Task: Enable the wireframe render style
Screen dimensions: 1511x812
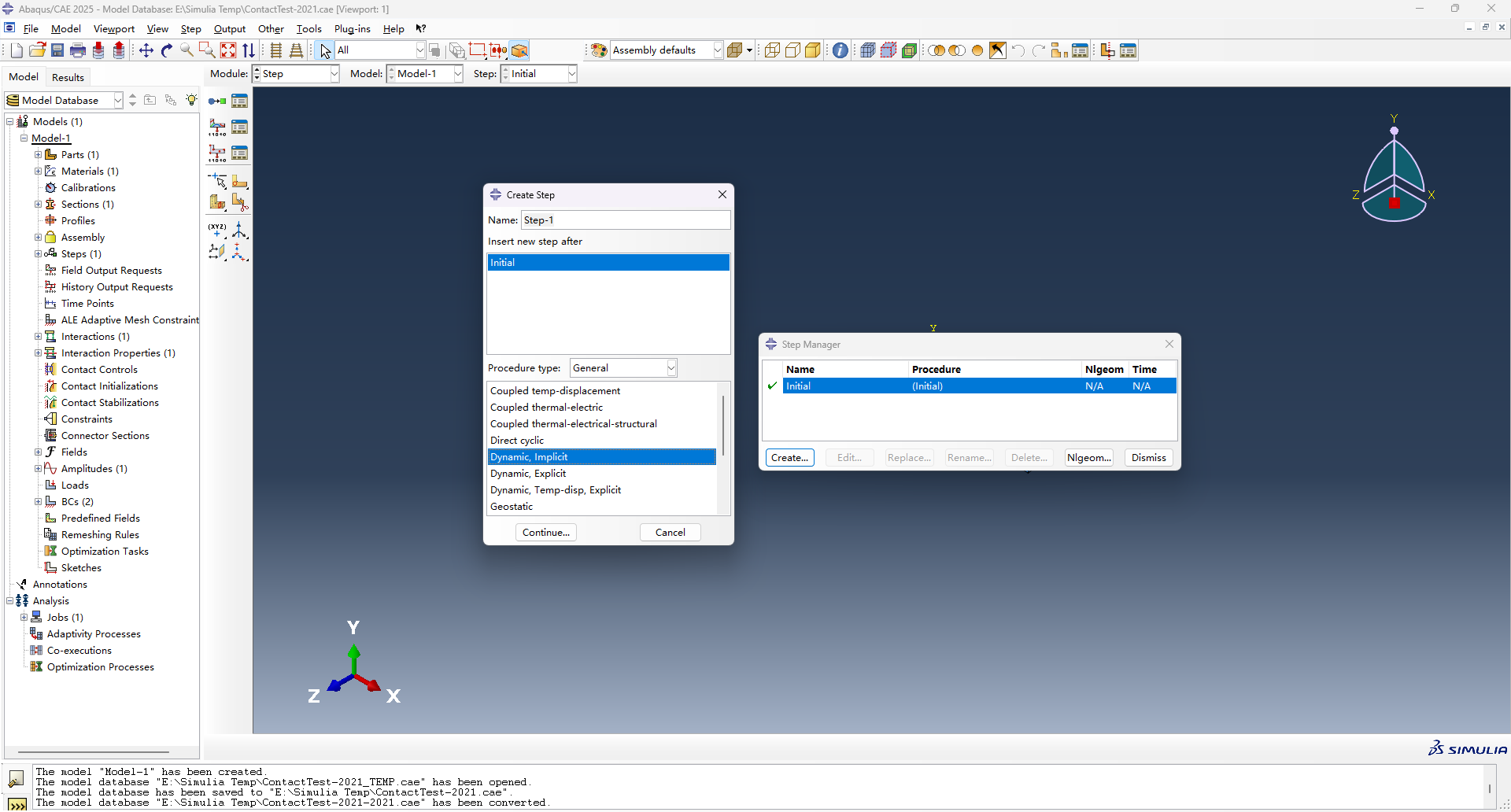Action: pyautogui.click(x=772, y=51)
